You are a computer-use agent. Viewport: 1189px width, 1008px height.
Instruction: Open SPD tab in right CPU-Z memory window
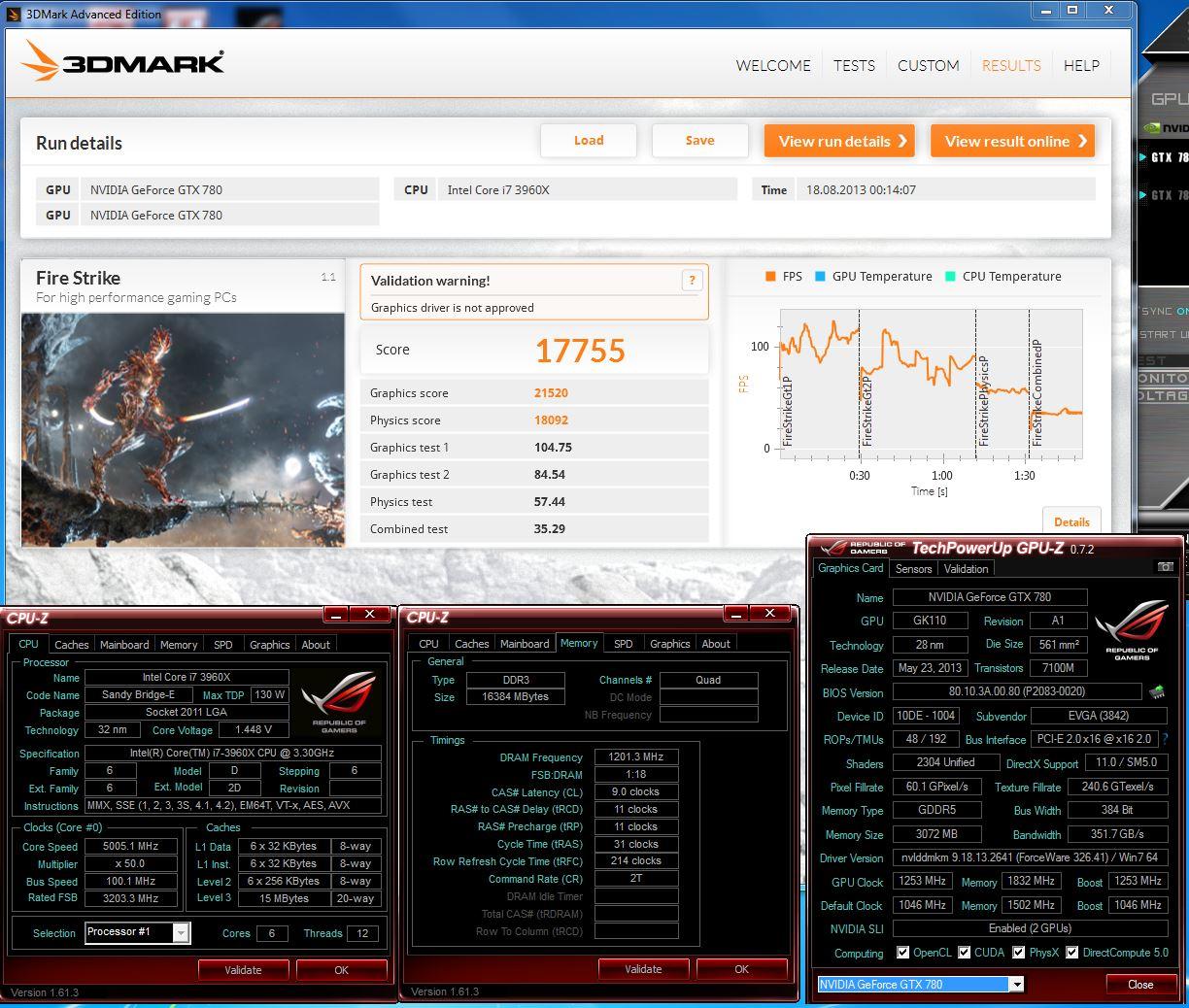coord(624,644)
